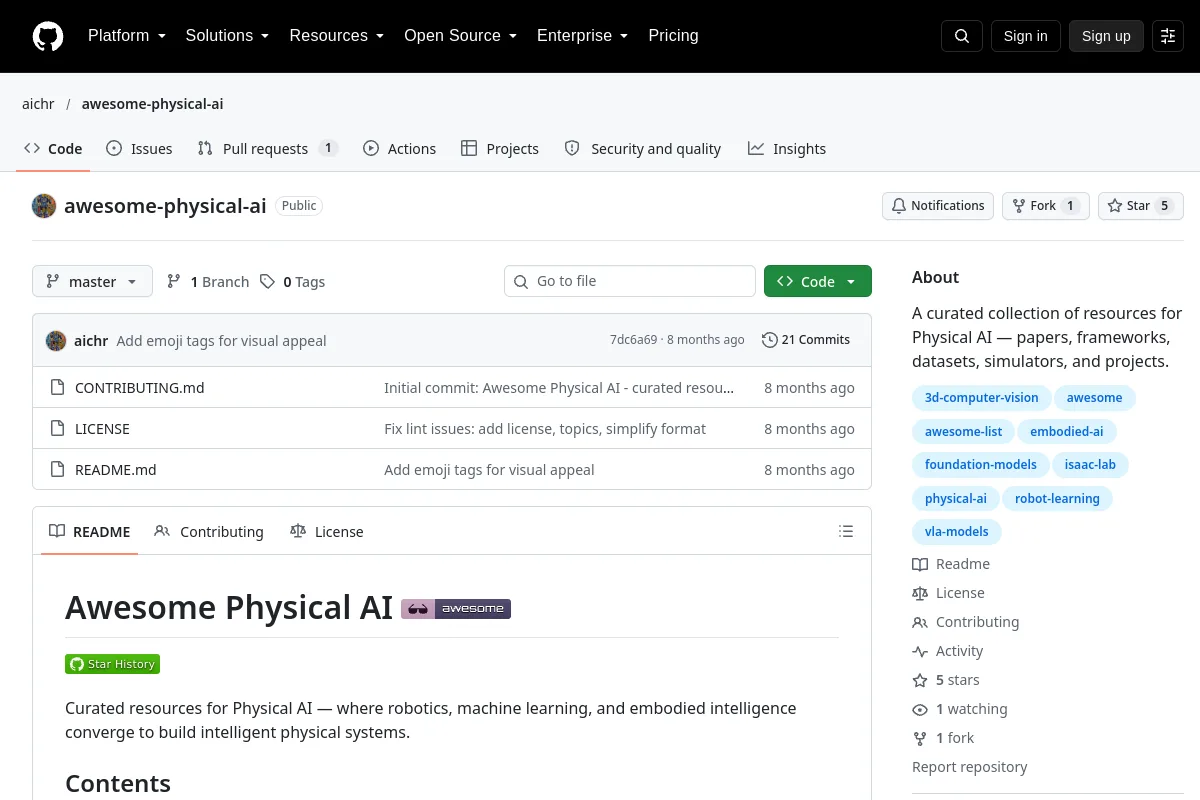Click the aichr avatar in latest commit row
This screenshot has width=1200, height=800.
[x=56, y=340]
